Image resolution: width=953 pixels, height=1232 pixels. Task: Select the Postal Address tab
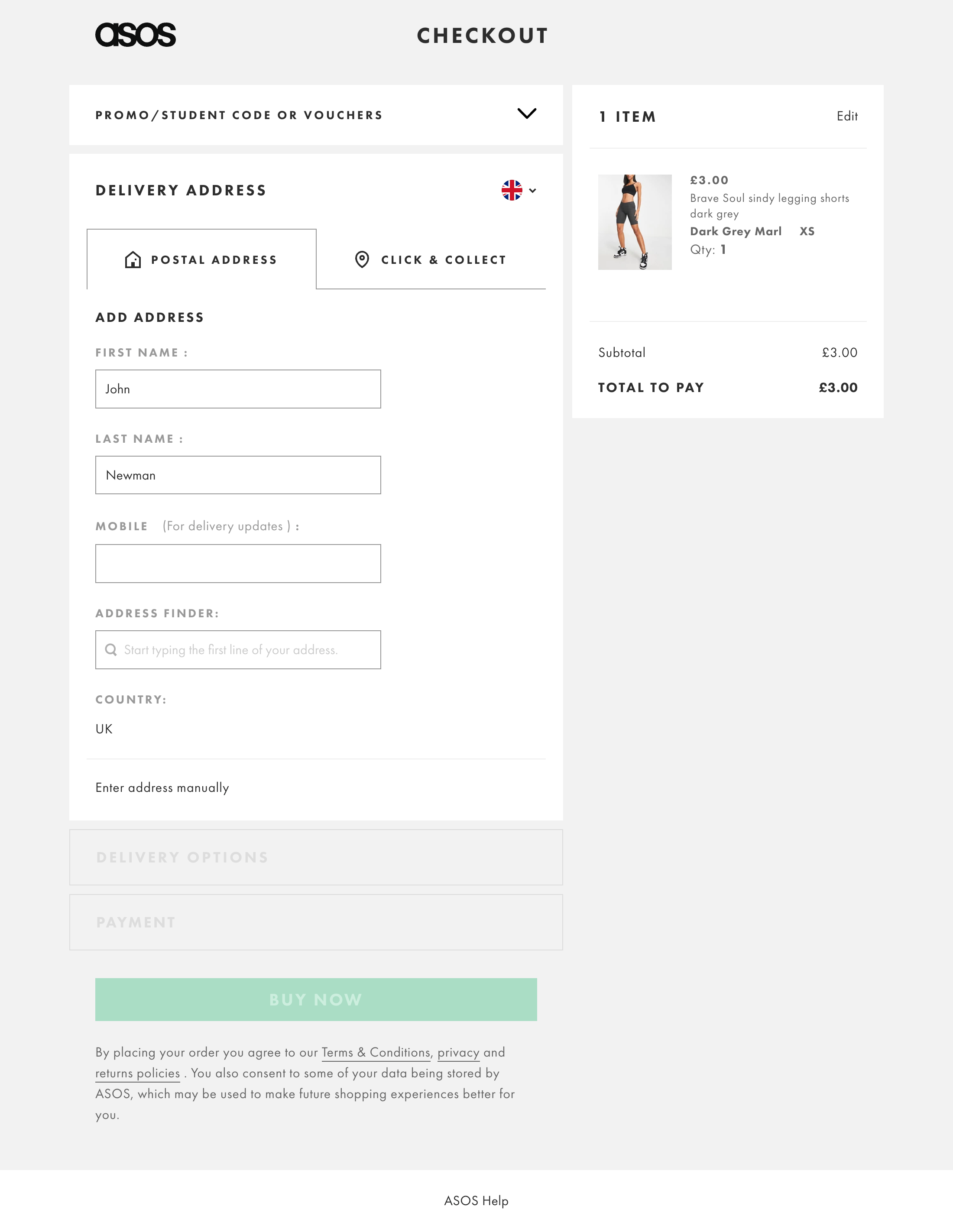(x=201, y=259)
